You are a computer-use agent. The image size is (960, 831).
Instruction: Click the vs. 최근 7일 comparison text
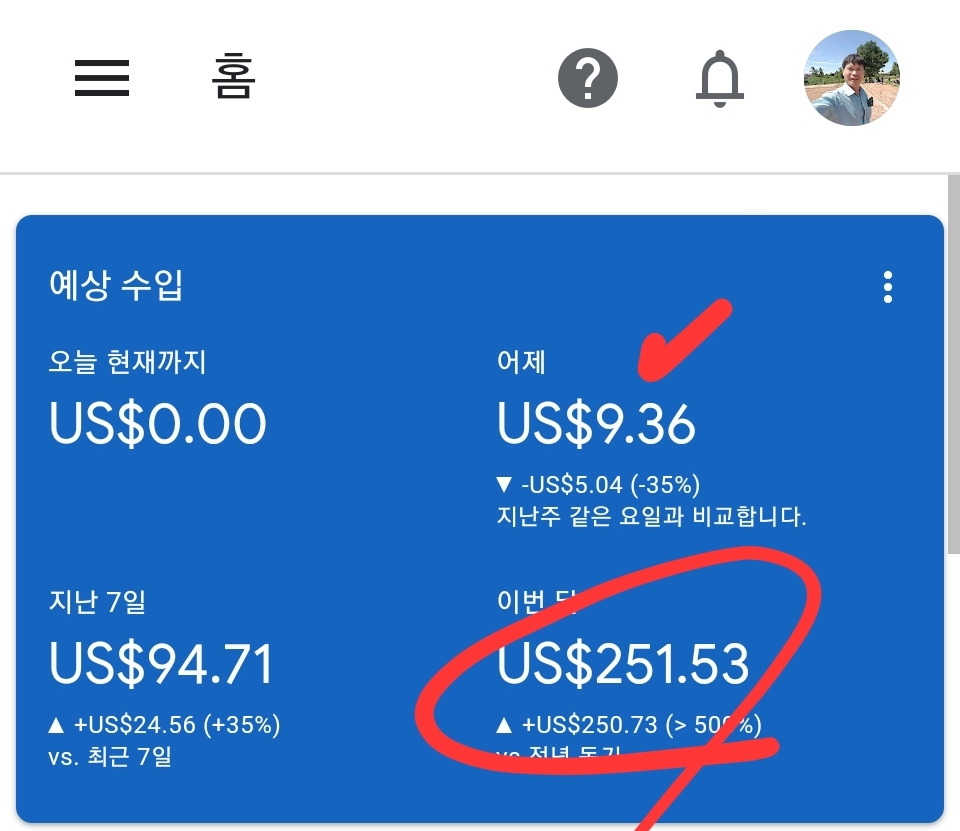pyautogui.click(x=110, y=757)
